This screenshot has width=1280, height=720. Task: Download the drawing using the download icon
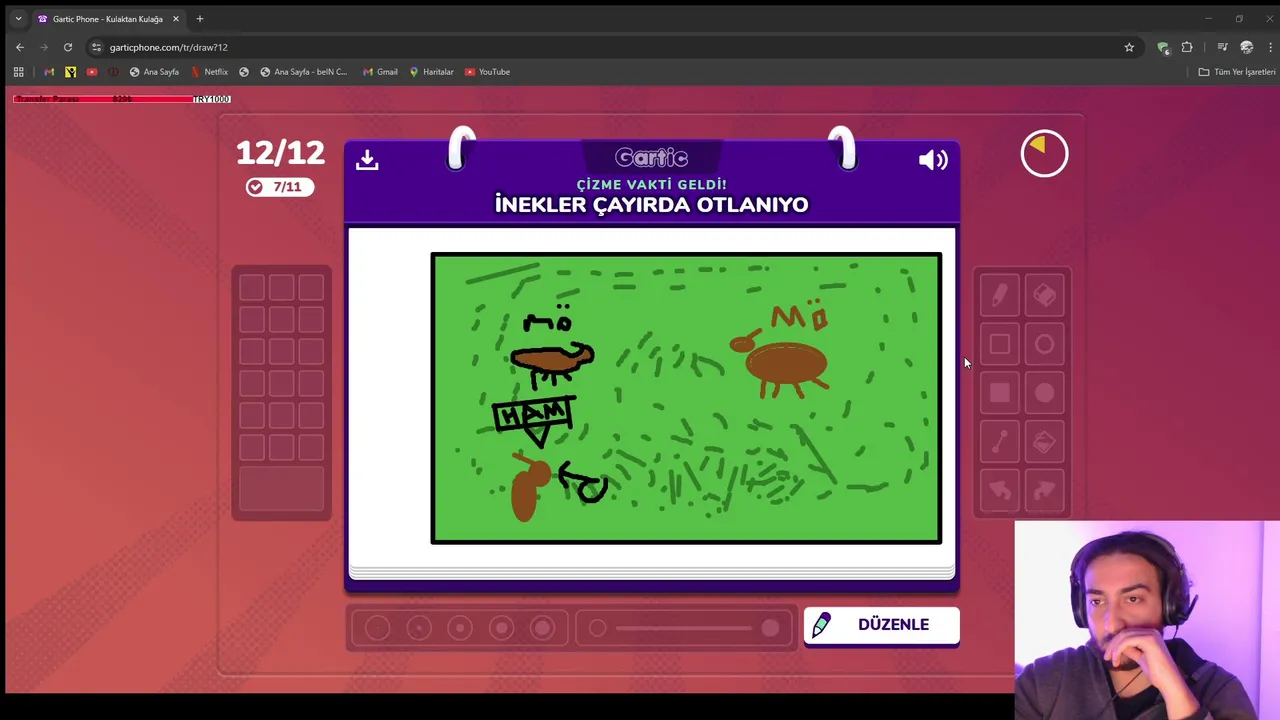click(x=367, y=160)
